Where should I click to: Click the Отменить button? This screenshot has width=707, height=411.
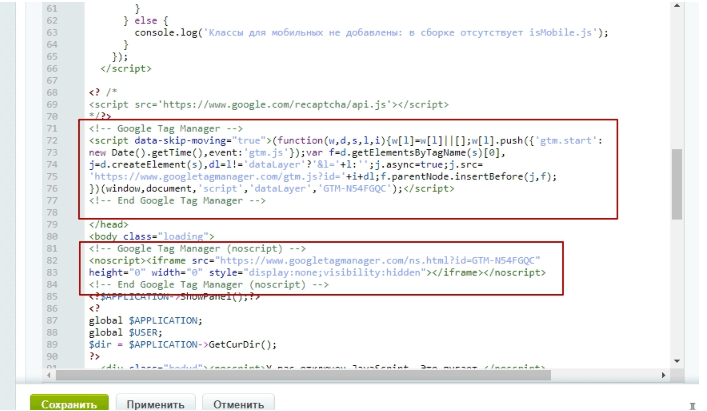(239, 403)
